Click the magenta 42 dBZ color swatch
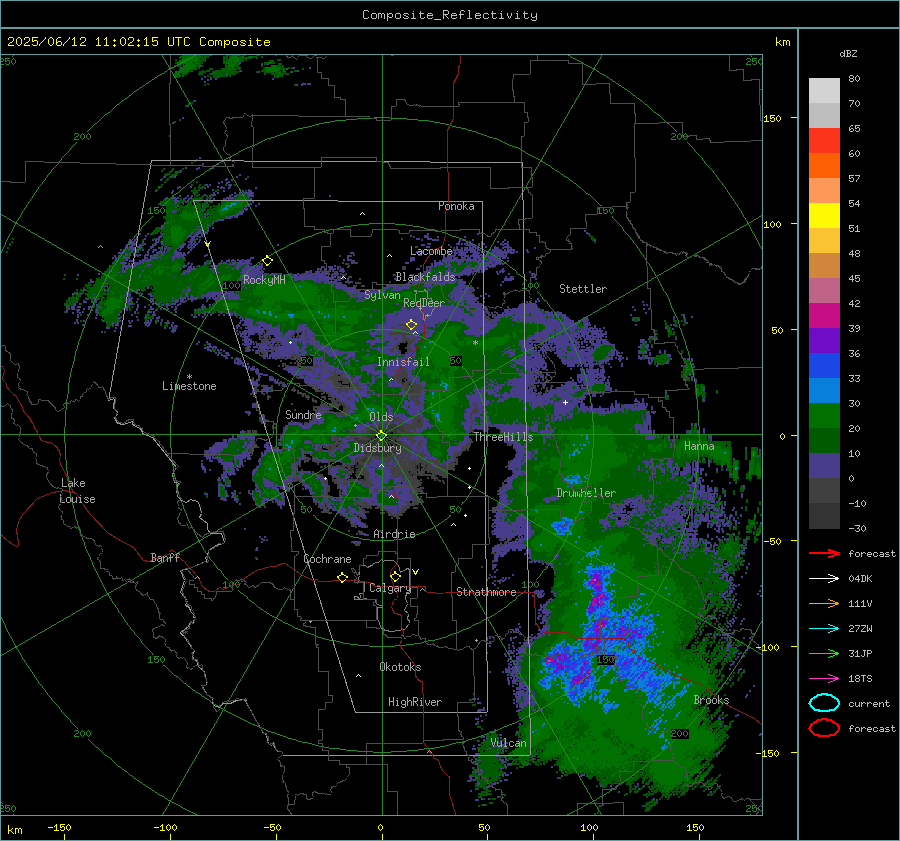This screenshot has height=841, width=900. pyautogui.click(x=824, y=315)
